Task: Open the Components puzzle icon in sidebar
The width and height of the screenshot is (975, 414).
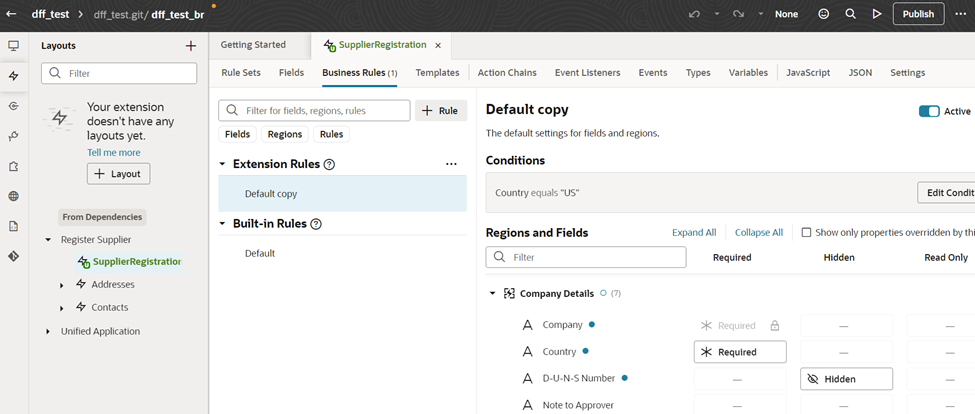Action: pyautogui.click(x=14, y=166)
